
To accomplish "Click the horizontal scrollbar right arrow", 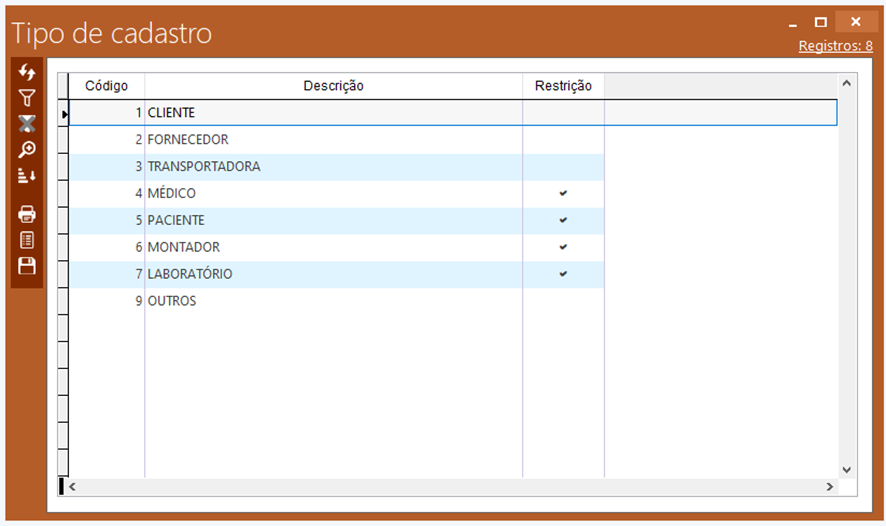I will click(x=829, y=487).
